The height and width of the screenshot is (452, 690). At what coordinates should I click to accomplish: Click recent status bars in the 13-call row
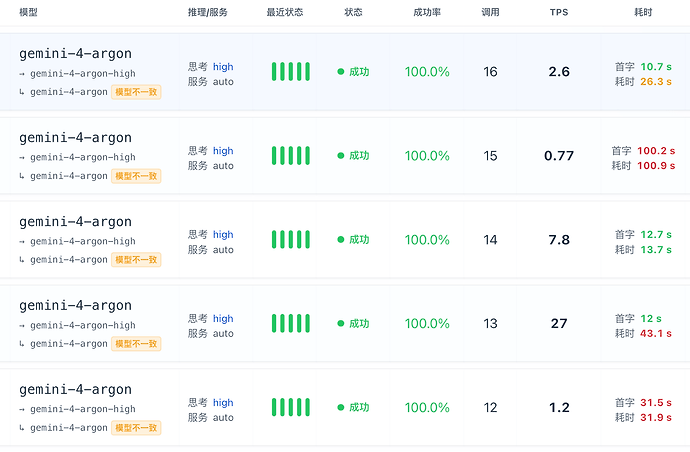(290, 323)
